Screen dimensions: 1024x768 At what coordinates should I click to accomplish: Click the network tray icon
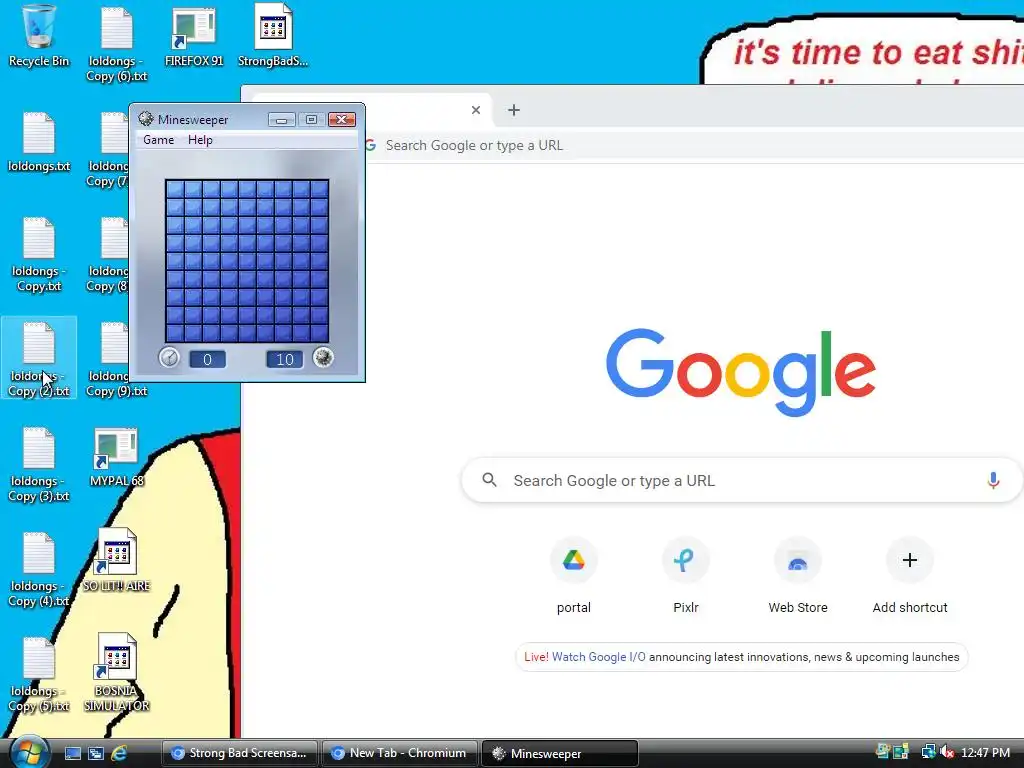pos(928,752)
